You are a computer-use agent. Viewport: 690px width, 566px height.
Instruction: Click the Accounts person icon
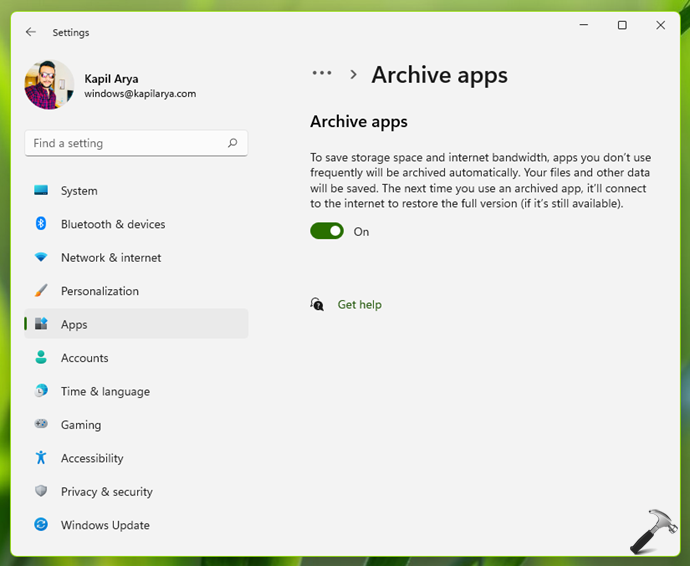pyautogui.click(x=41, y=358)
